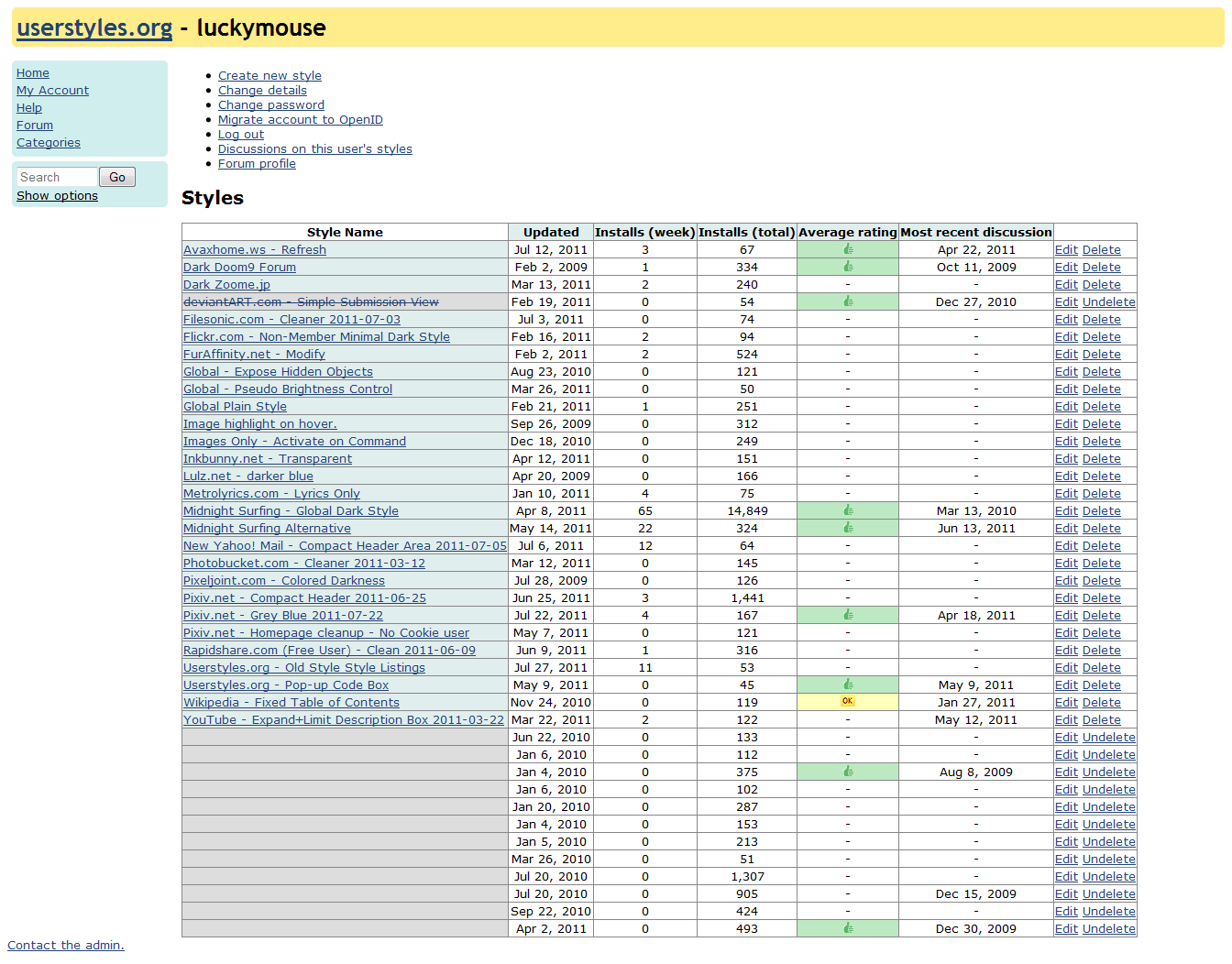Viewport: 1232px width, 964px height.
Task: Click thumbs-up icon in Pixiv.net Grey Blue row
Action: (848, 615)
